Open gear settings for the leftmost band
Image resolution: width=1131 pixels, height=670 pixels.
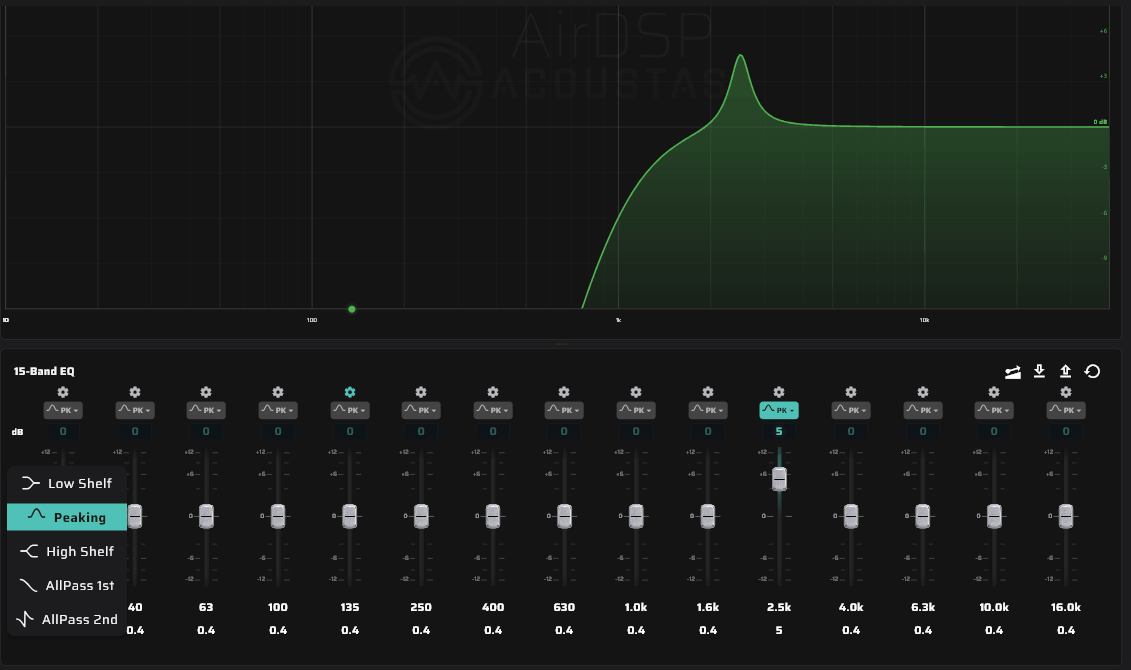(63, 392)
